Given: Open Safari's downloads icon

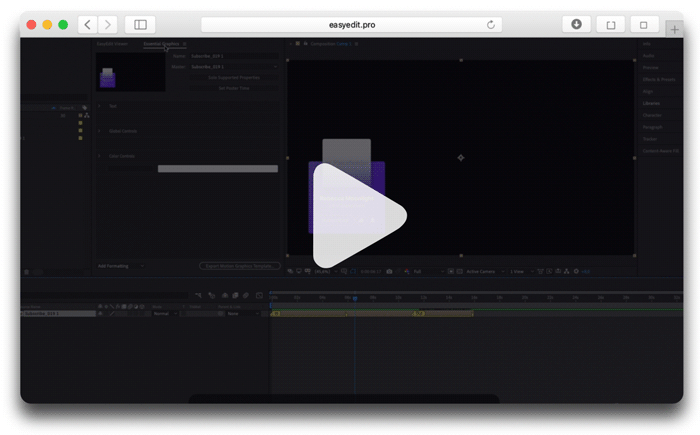Looking at the screenshot, I should 576,24.
